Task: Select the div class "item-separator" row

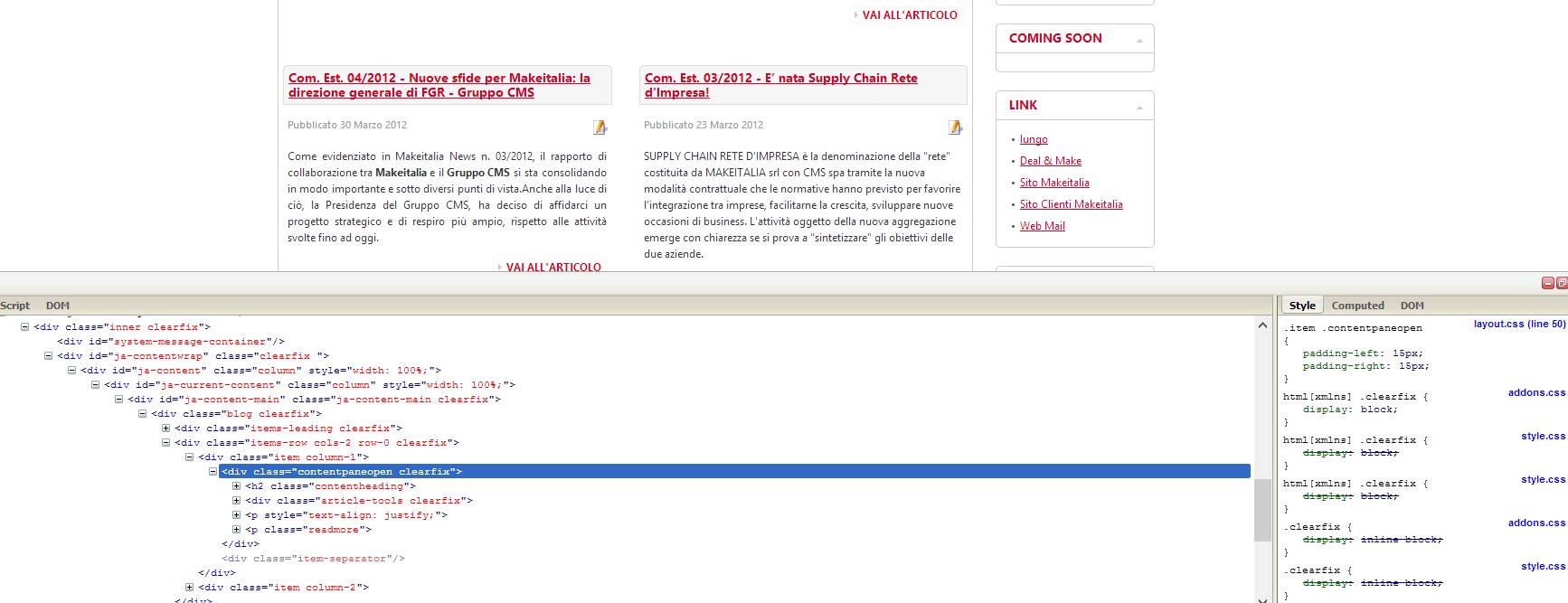Action: pyautogui.click(x=313, y=559)
